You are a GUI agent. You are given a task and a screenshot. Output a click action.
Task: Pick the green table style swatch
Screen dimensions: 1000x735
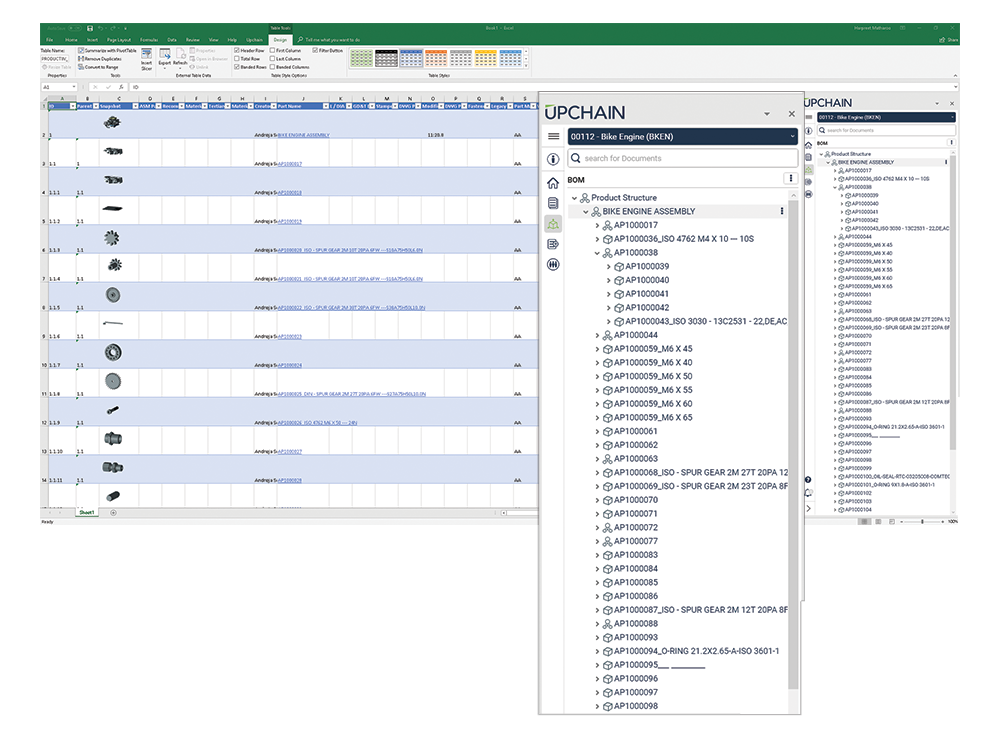pos(362,59)
